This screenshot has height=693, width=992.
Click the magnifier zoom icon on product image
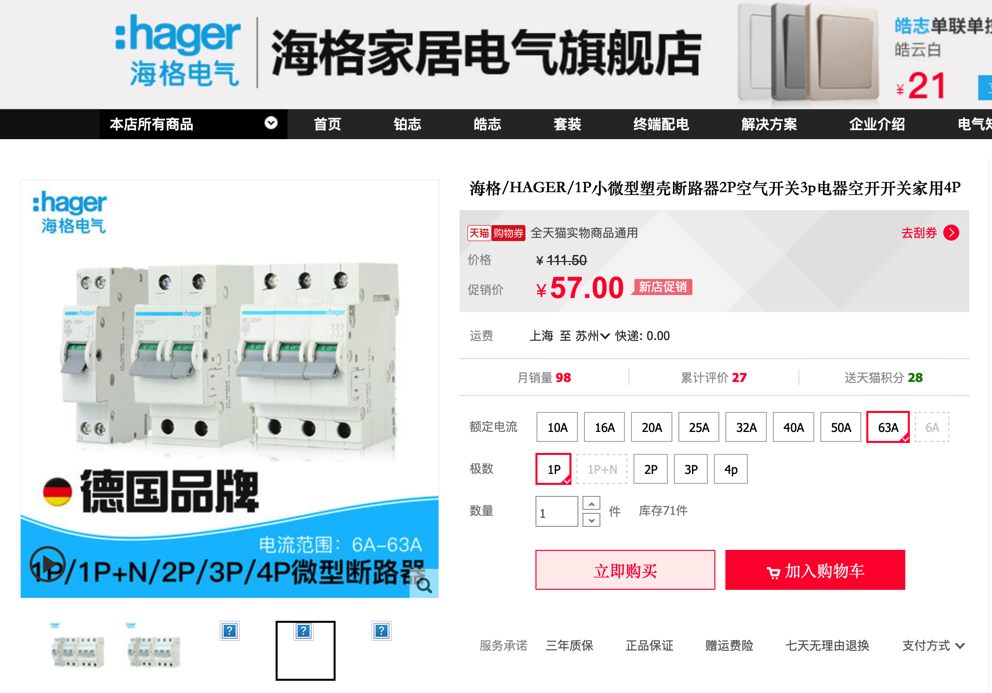pos(424,585)
